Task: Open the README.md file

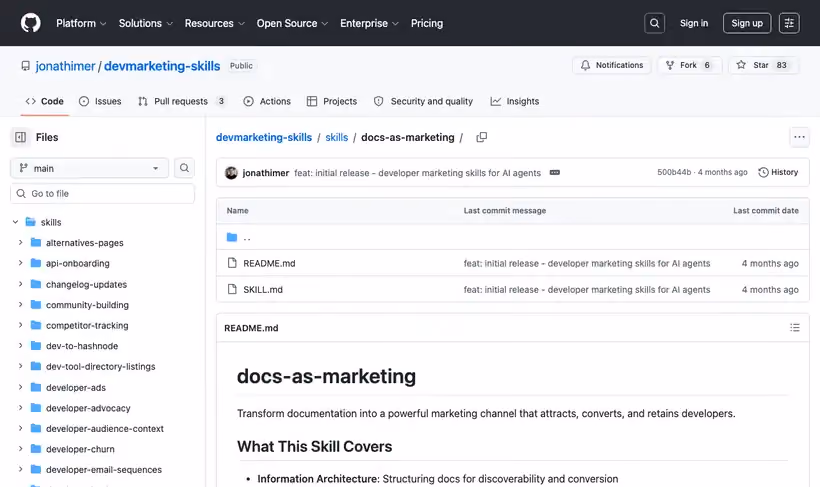Action: point(269,263)
